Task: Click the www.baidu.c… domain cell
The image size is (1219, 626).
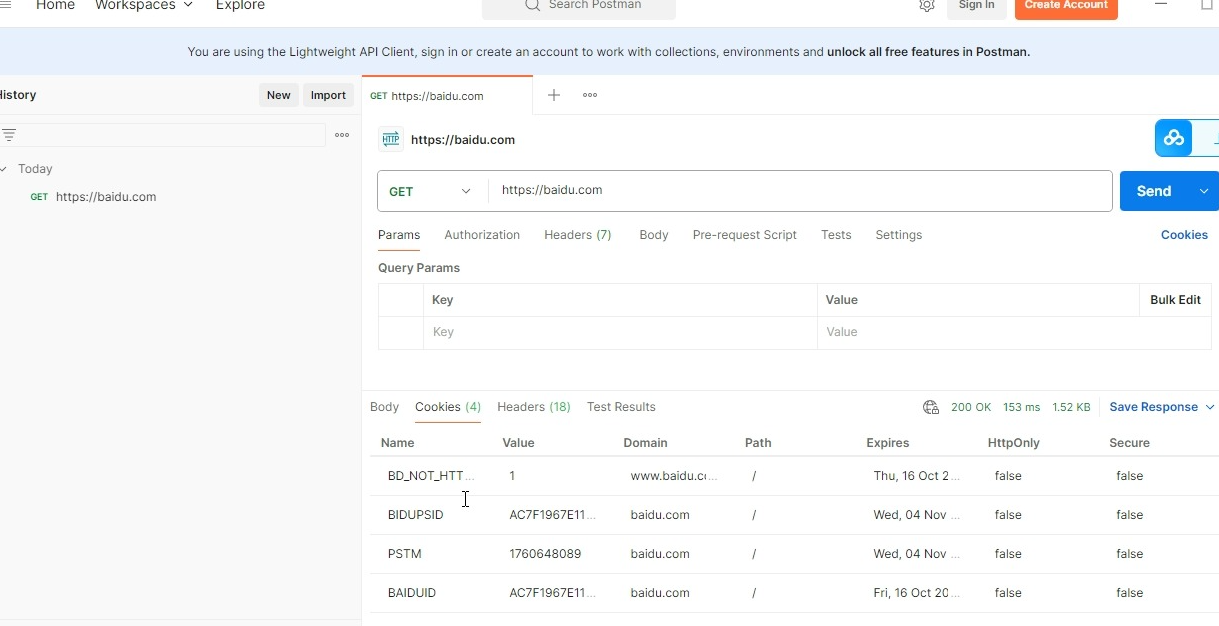Action: point(674,476)
